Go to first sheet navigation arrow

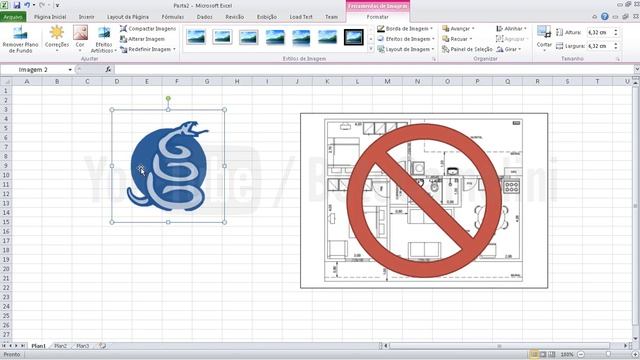click(4, 346)
